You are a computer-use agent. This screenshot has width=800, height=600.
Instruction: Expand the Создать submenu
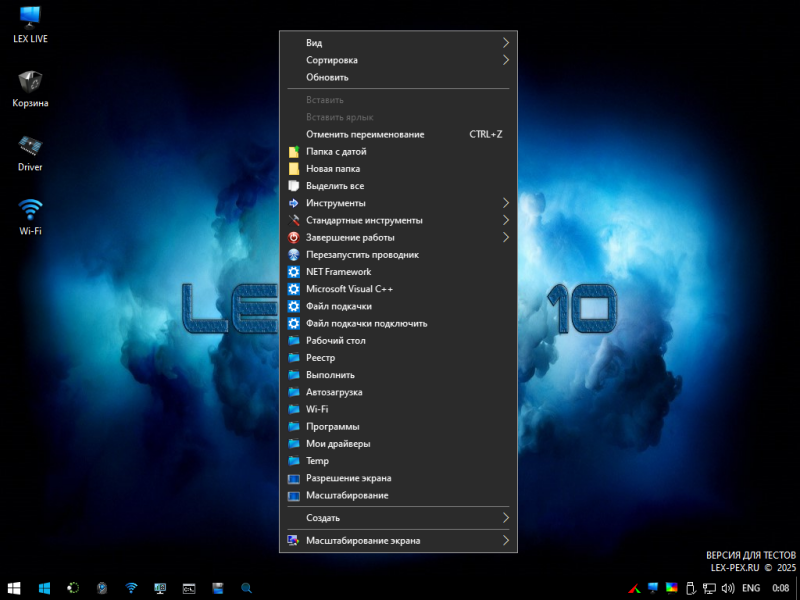(x=398, y=518)
